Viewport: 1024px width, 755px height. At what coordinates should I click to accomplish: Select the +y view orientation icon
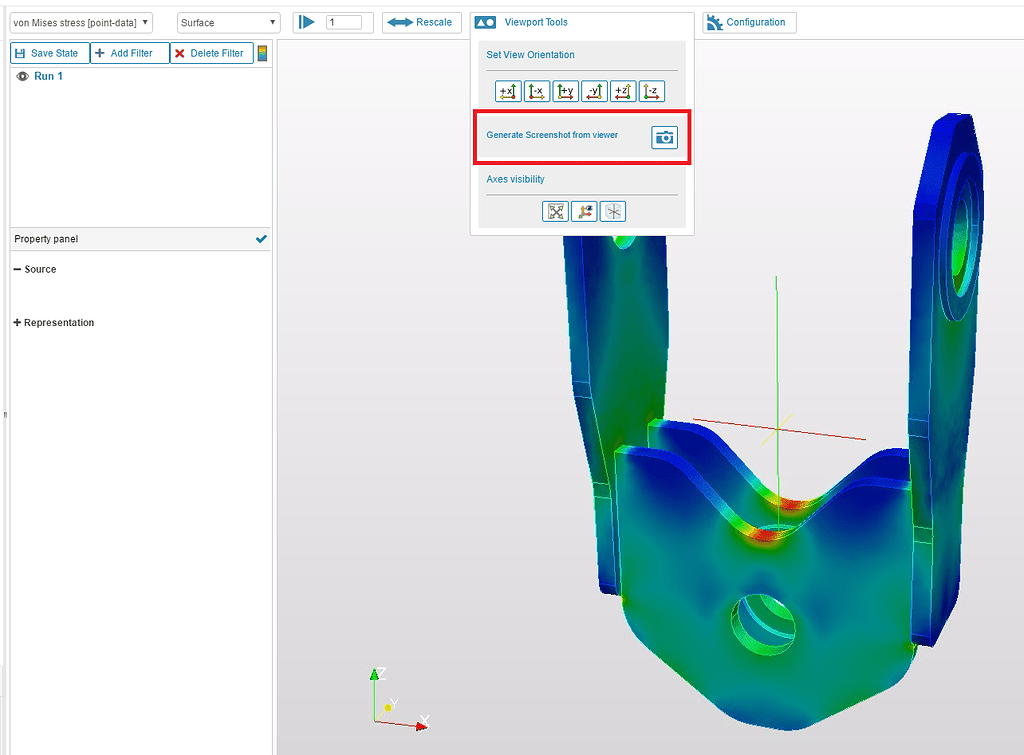[x=565, y=91]
